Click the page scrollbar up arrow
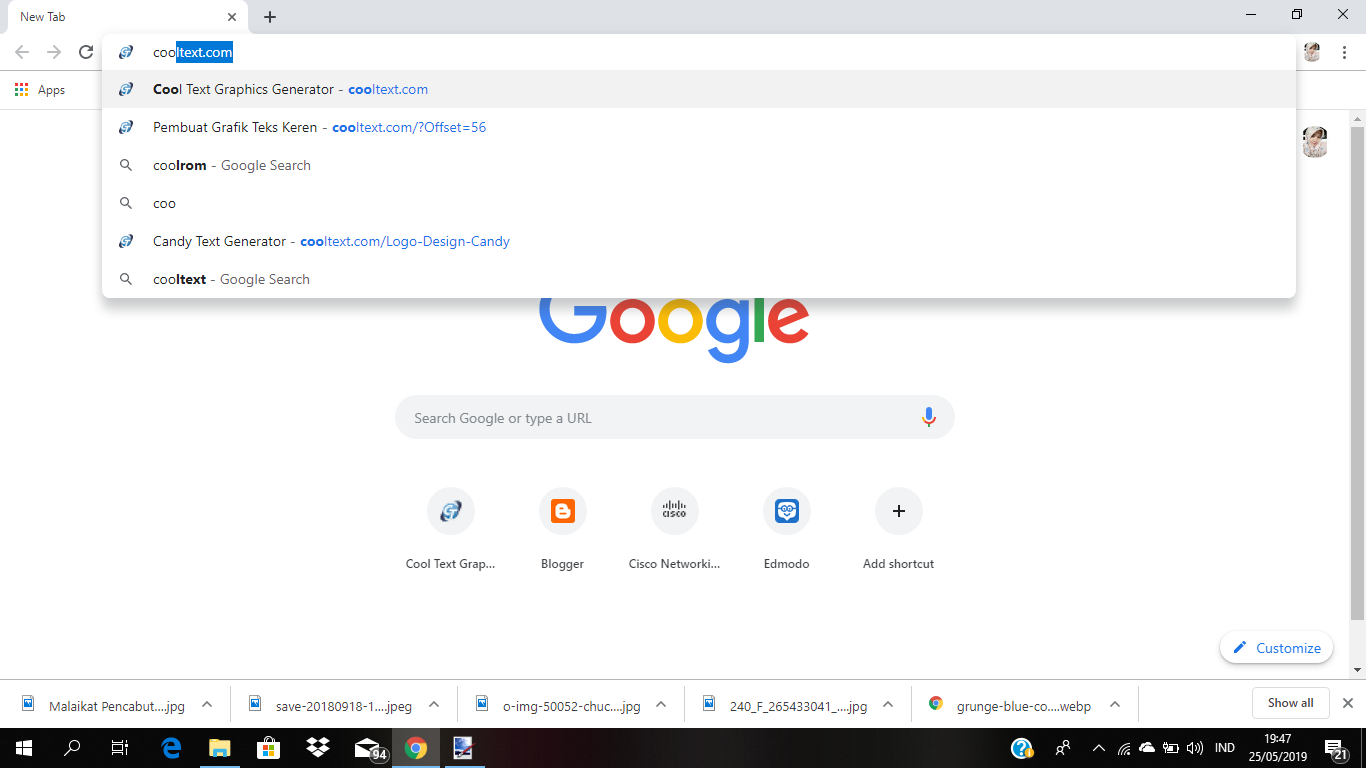The width and height of the screenshot is (1366, 768). pyautogui.click(x=1357, y=119)
